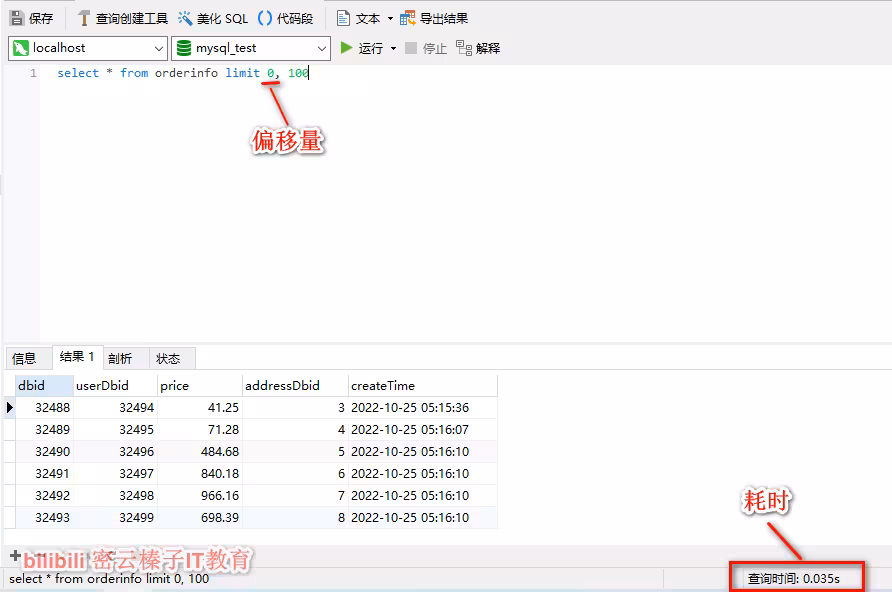Click the price column header

tap(200, 386)
